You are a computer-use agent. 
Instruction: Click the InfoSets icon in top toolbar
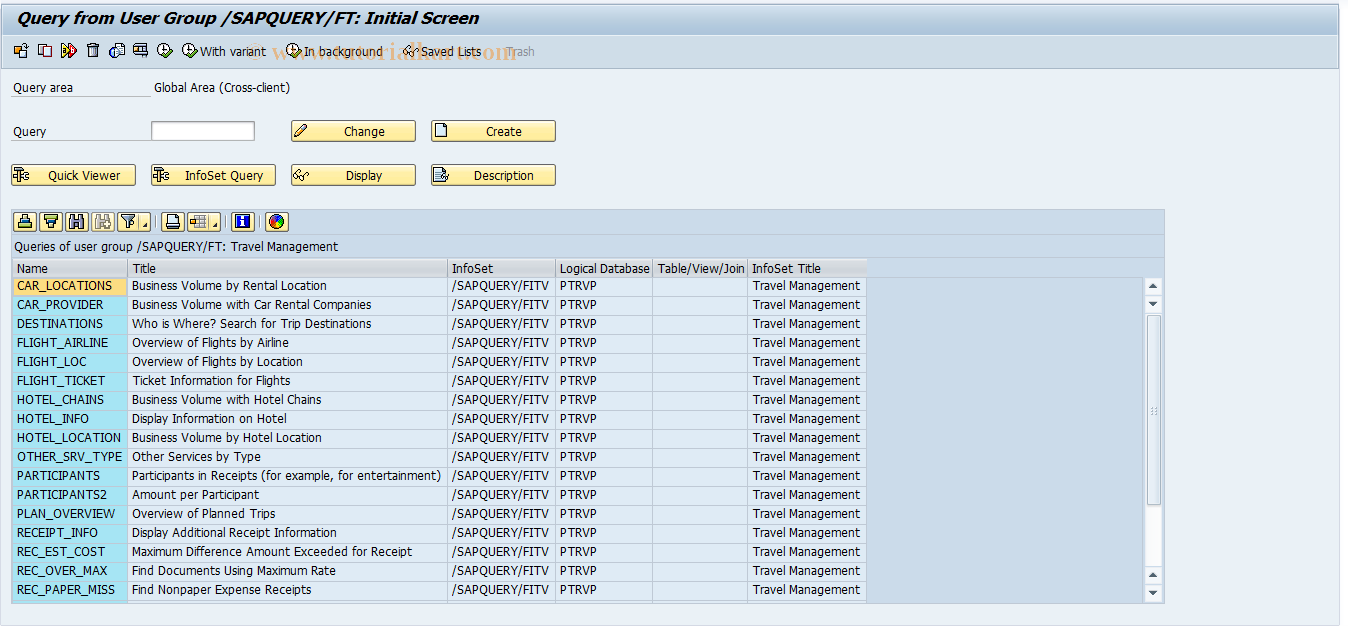pyautogui.click(x=117, y=51)
